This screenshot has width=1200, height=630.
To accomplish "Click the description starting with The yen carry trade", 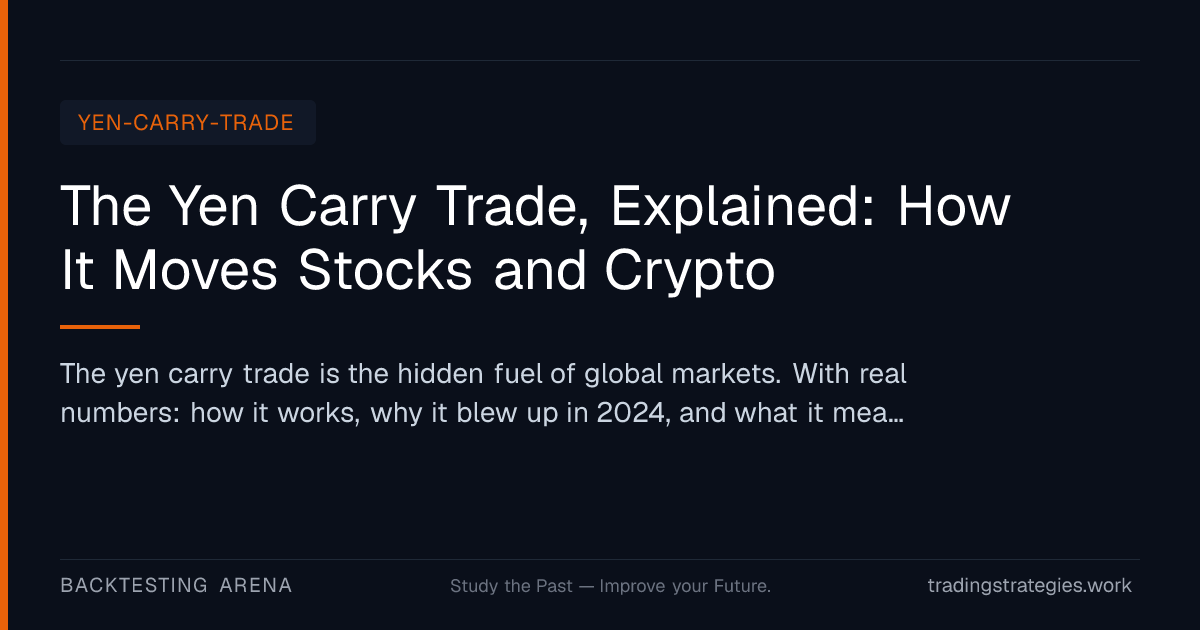I will (484, 393).
